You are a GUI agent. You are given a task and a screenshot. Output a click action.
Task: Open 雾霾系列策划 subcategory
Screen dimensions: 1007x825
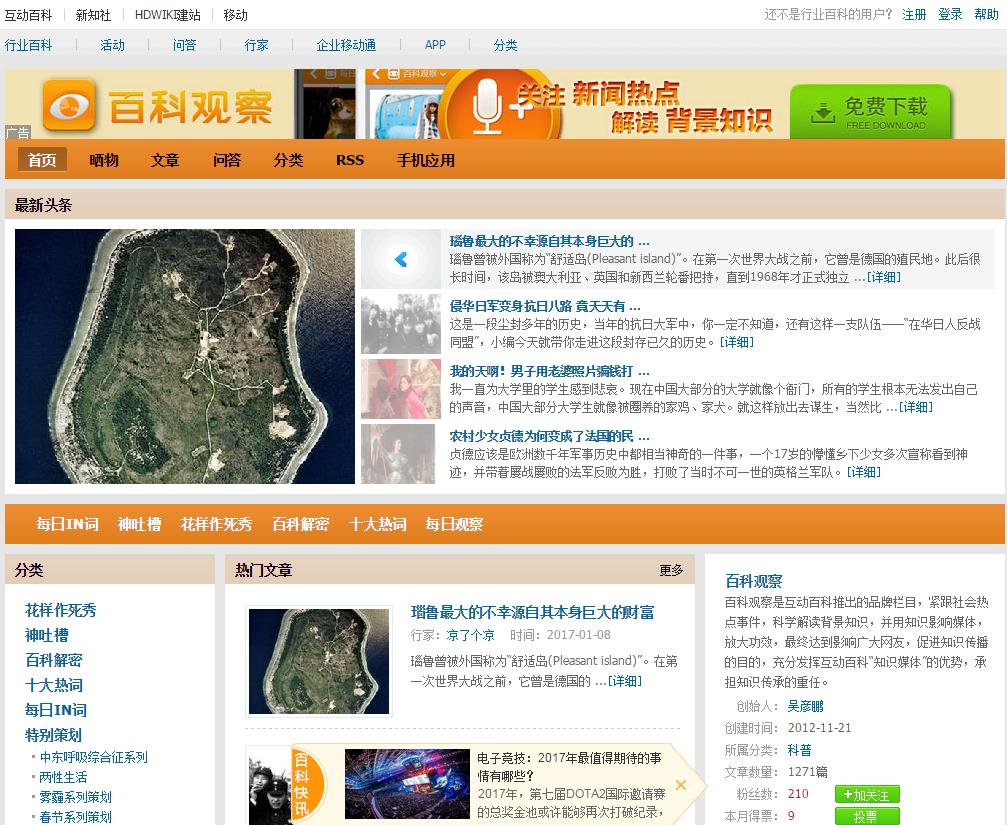[x=76, y=797]
